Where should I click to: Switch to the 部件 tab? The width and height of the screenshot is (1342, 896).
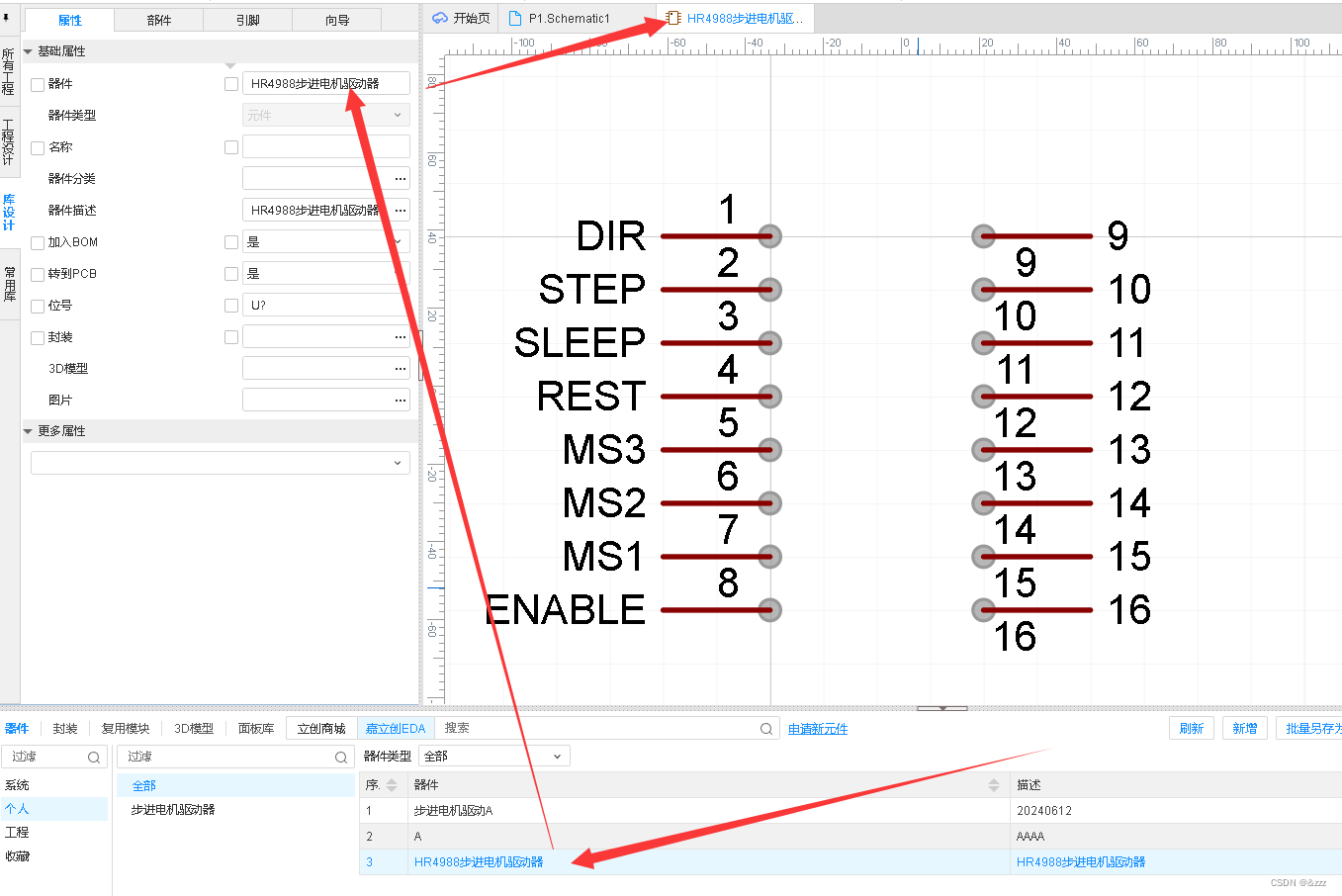159,20
